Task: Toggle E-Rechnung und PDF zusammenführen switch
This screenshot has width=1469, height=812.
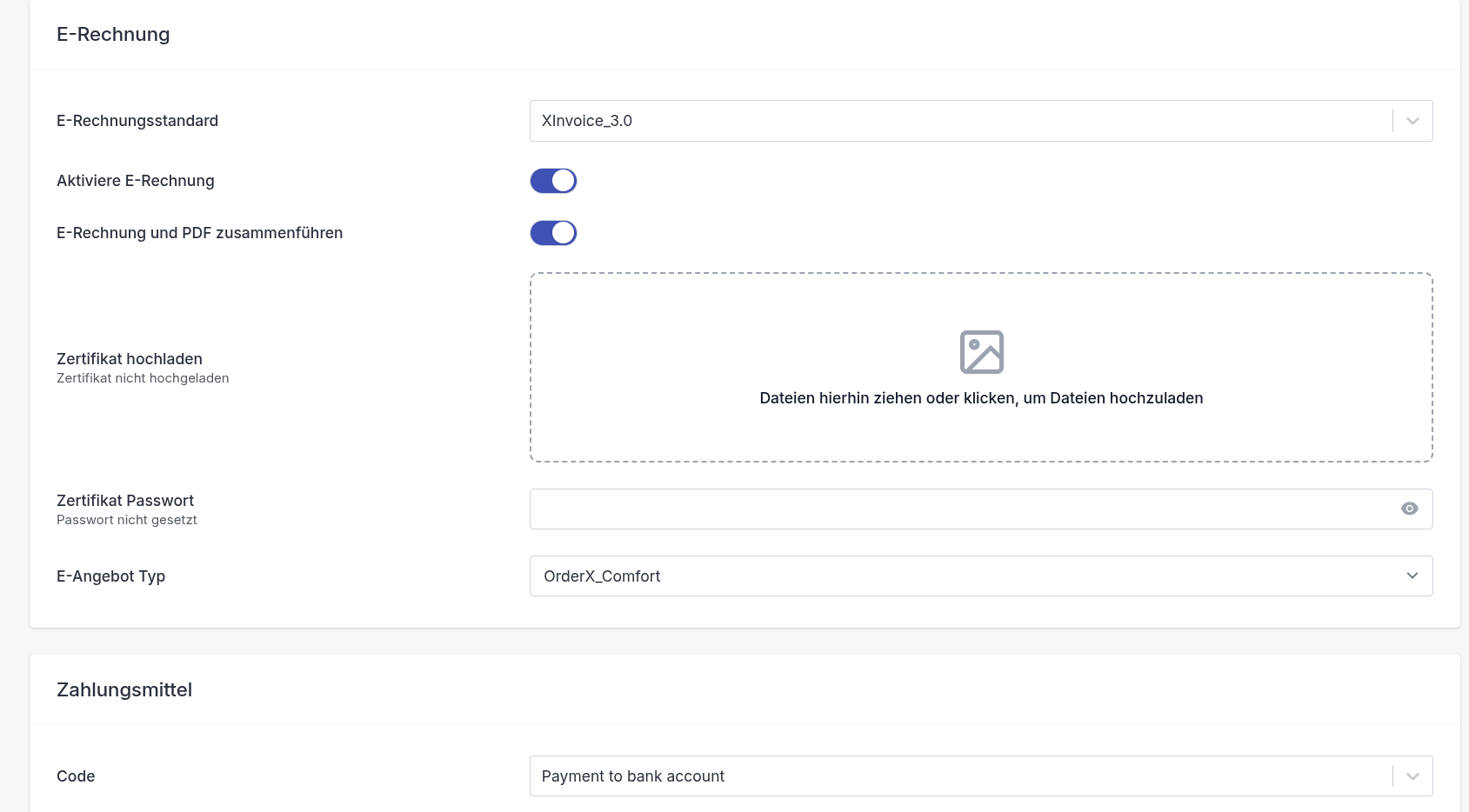Action: [x=553, y=233]
